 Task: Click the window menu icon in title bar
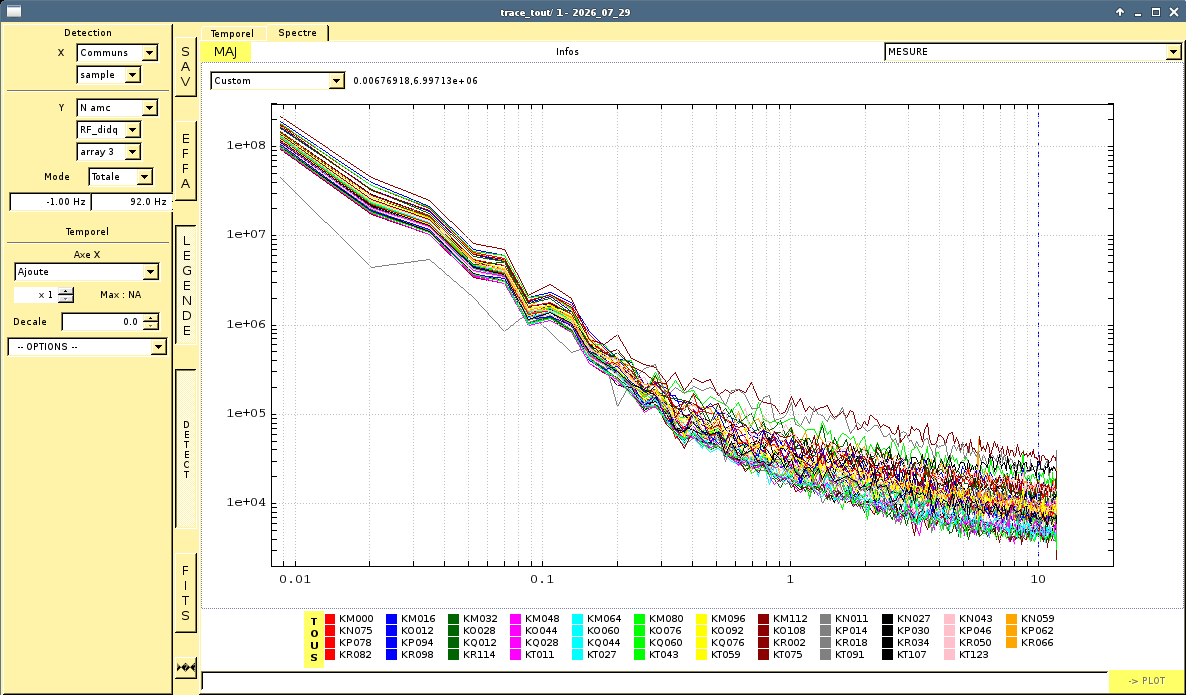coord(14,11)
